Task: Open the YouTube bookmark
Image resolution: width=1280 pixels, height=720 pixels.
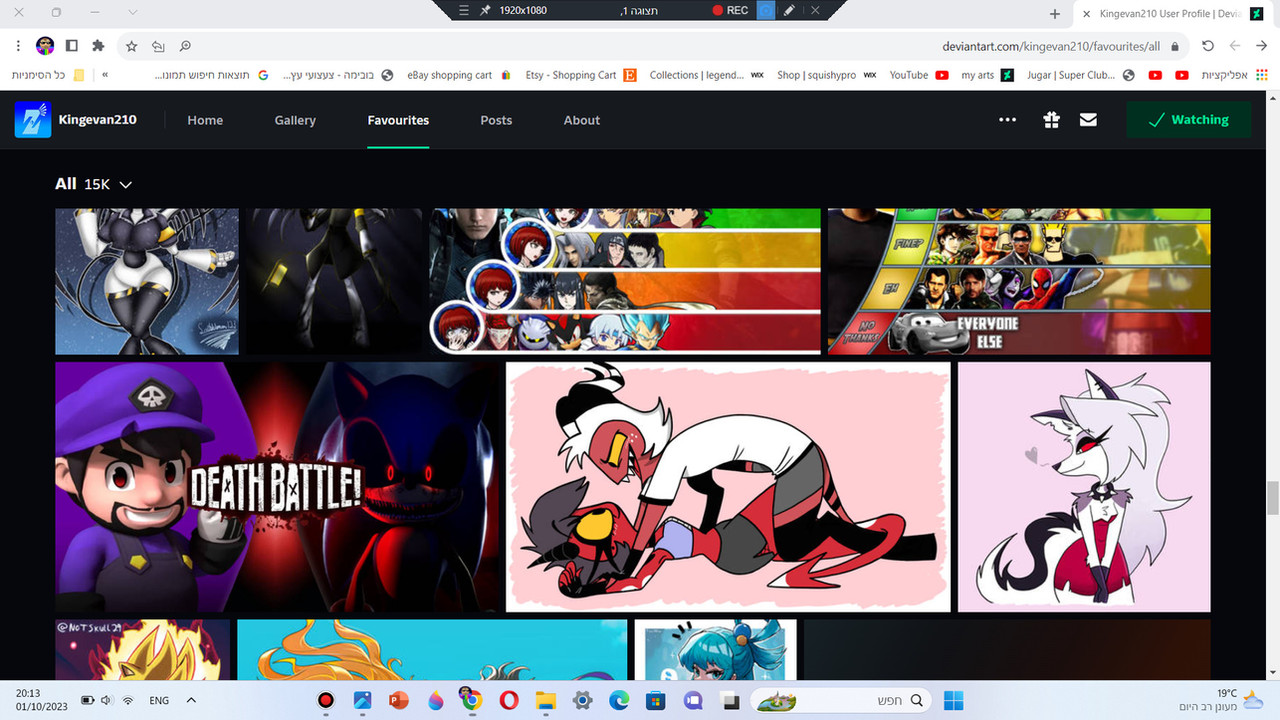Action: pos(919,75)
